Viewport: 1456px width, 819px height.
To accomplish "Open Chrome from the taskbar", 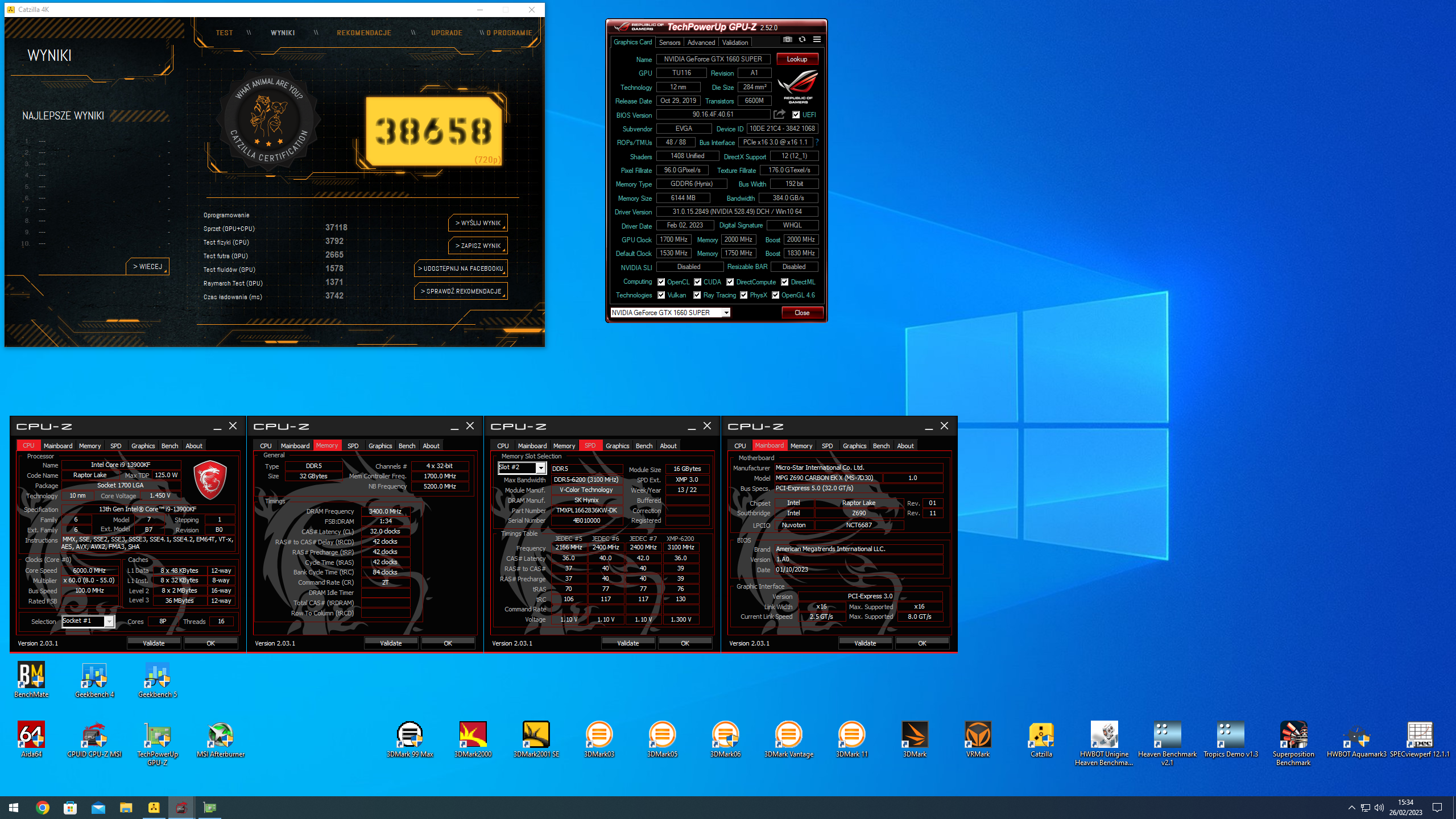I will coord(42,808).
